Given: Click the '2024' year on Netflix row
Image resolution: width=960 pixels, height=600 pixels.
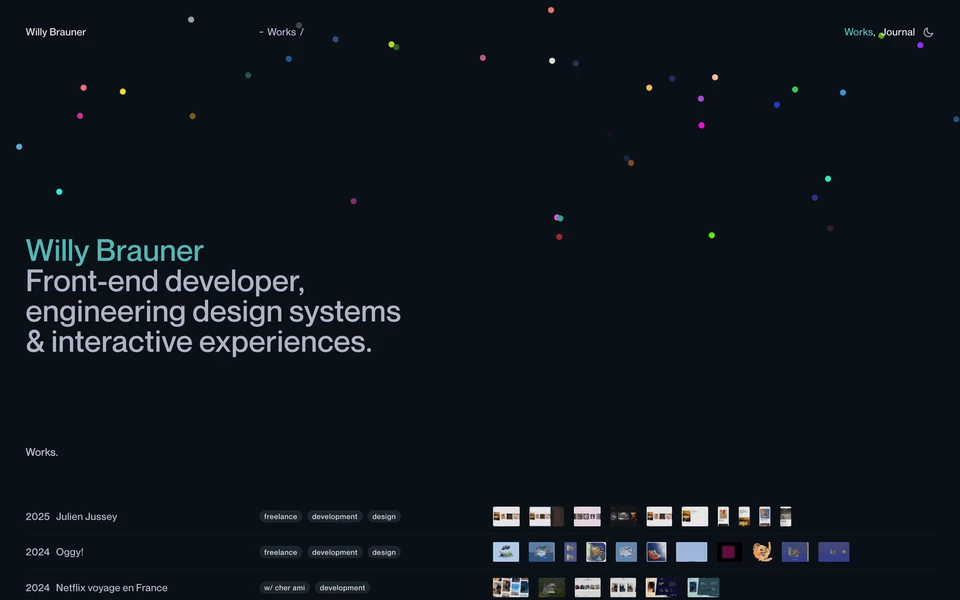Looking at the screenshot, I should [37, 588].
